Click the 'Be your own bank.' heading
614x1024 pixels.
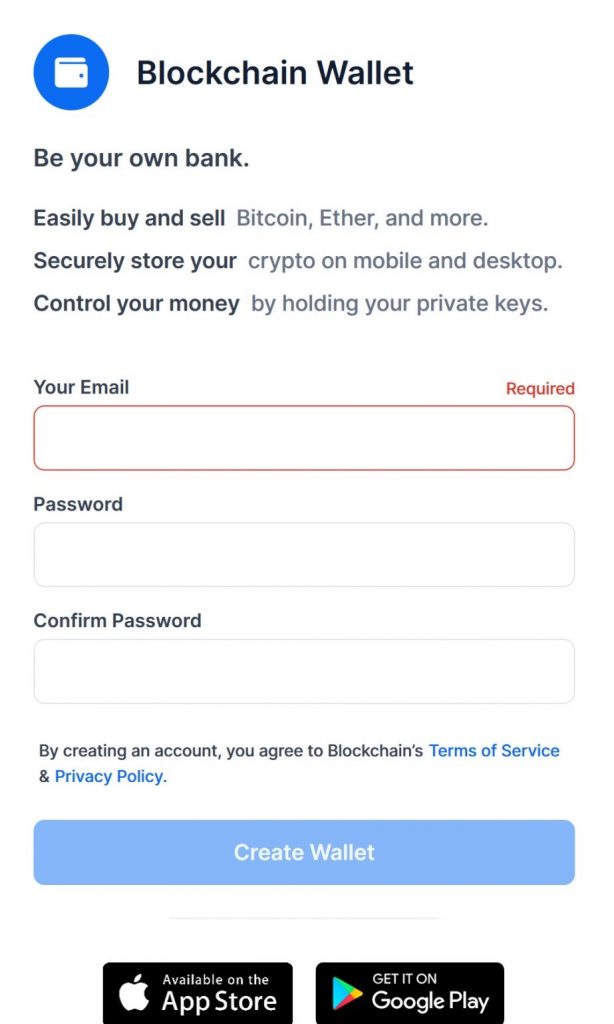[x=142, y=158]
